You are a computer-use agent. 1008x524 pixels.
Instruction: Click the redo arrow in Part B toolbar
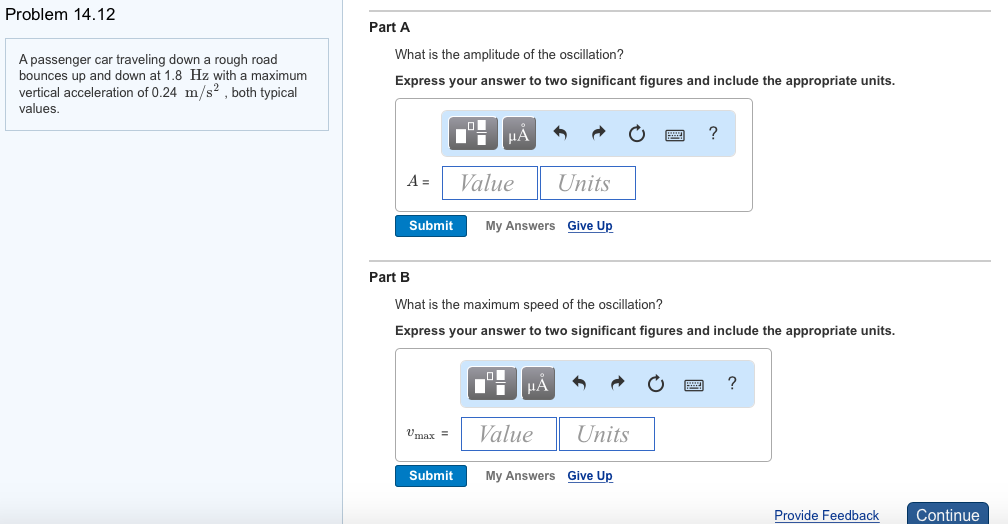[x=618, y=383]
